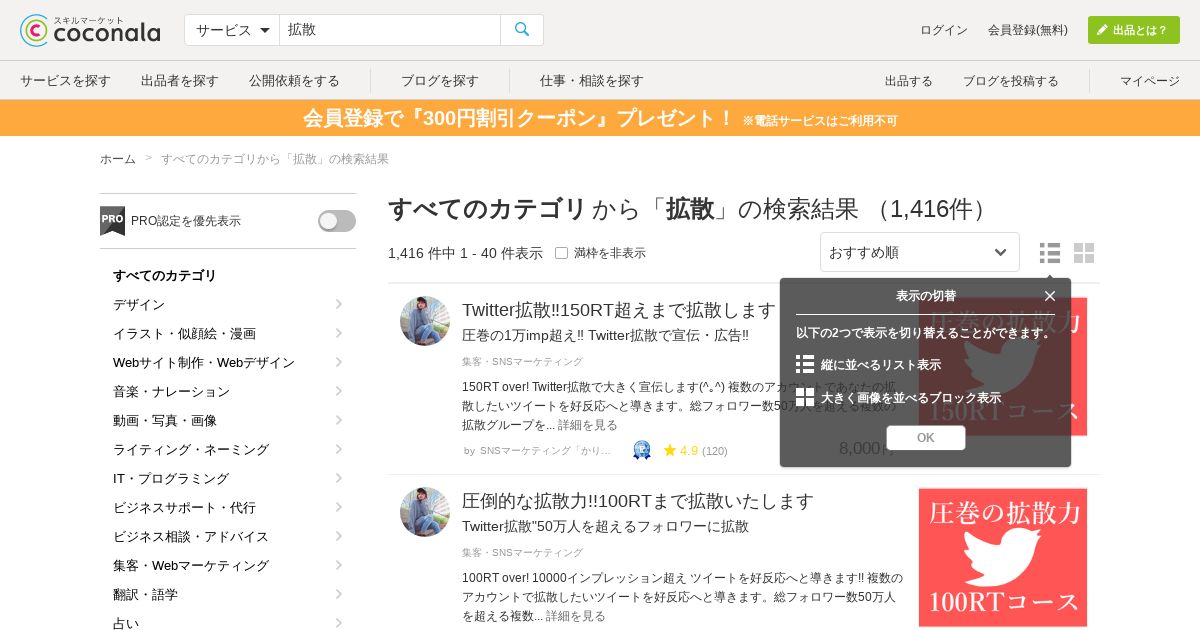Click list icon beside 縦に並べるリスト表示

coord(805,364)
